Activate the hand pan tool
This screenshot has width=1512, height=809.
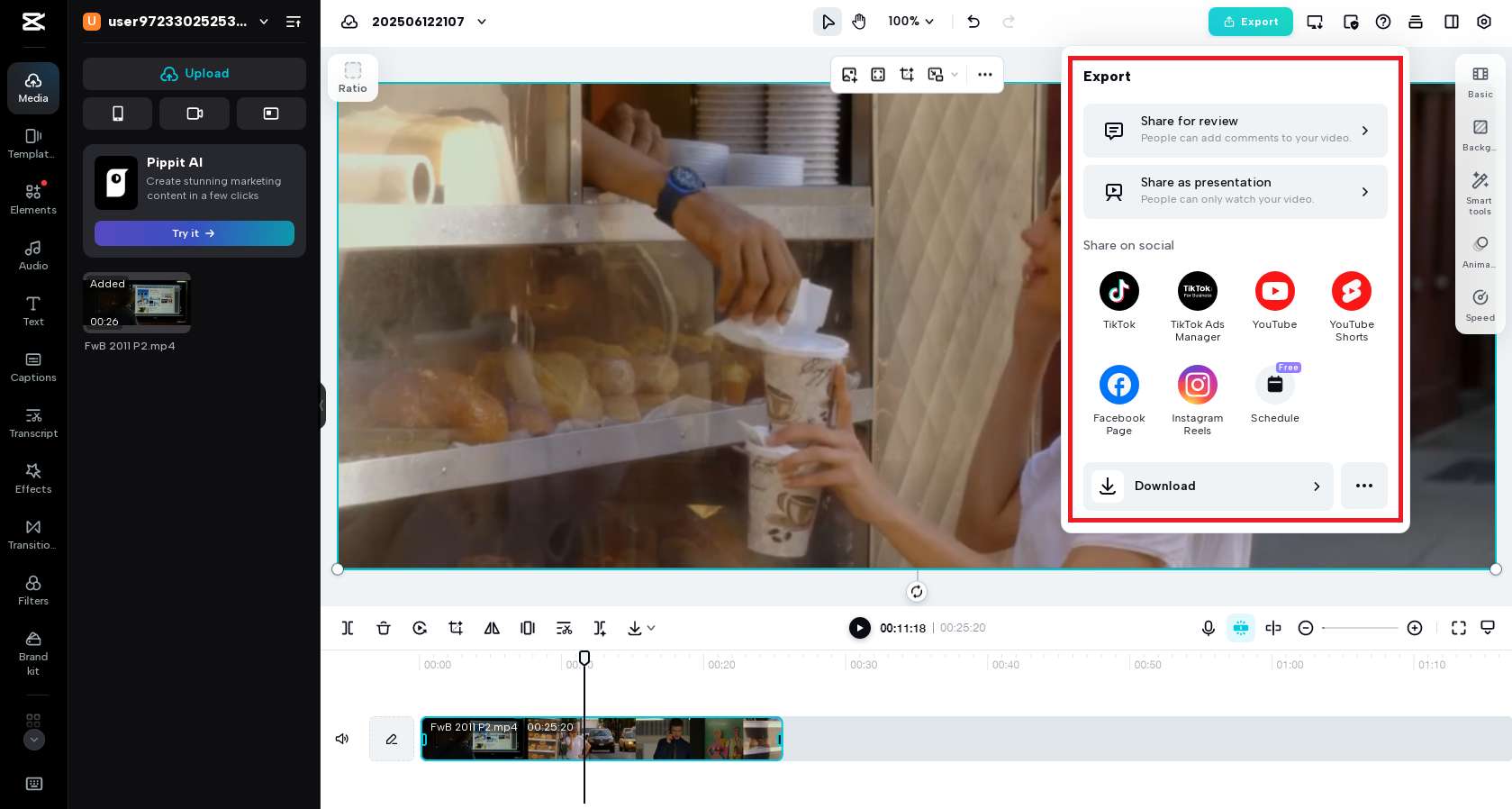(x=859, y=22)
